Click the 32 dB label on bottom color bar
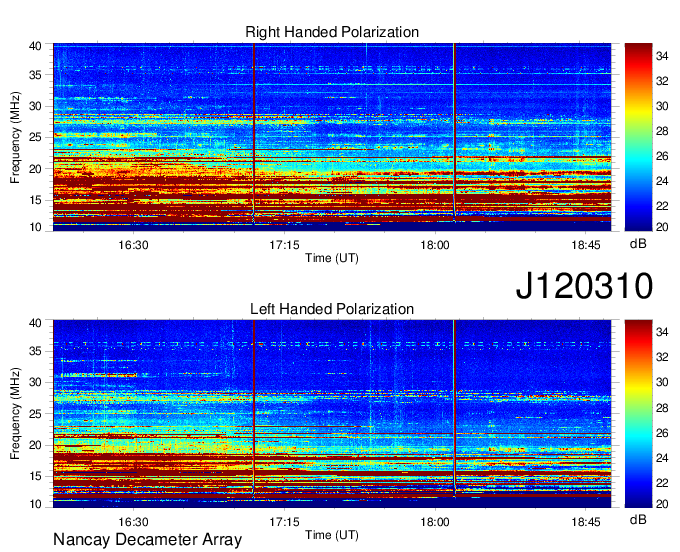680x552 pixels. [662, 357]
